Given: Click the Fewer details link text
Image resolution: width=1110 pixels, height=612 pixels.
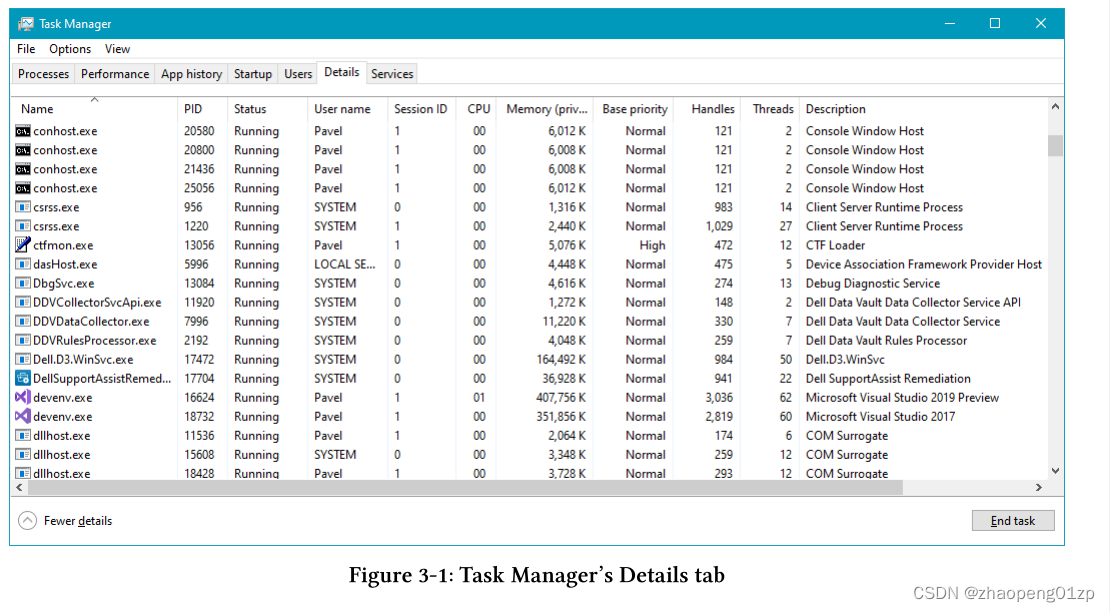Looking at the screenshot, I should [78, 521].
